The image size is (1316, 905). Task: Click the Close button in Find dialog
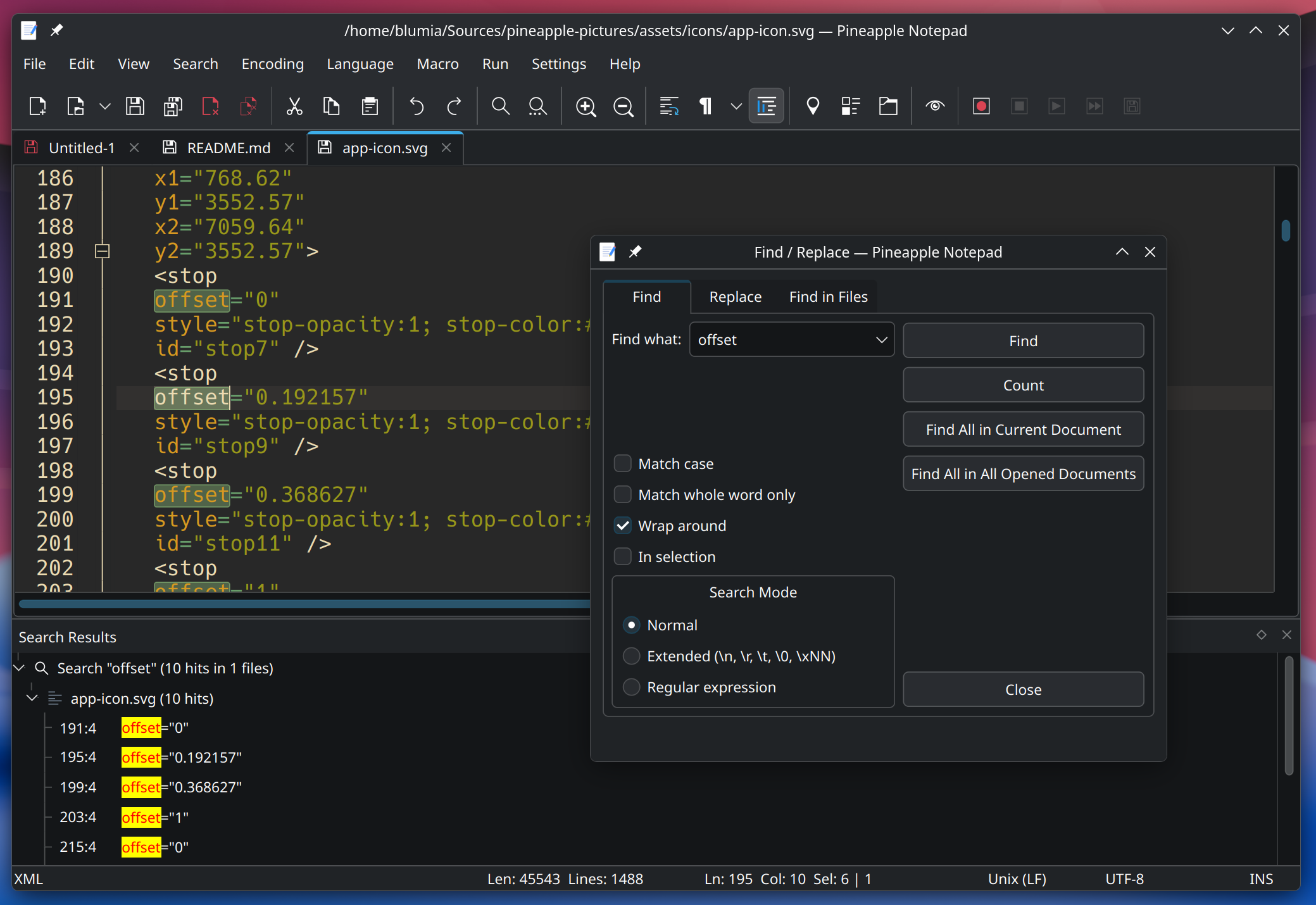click(x=1023, y=690)
